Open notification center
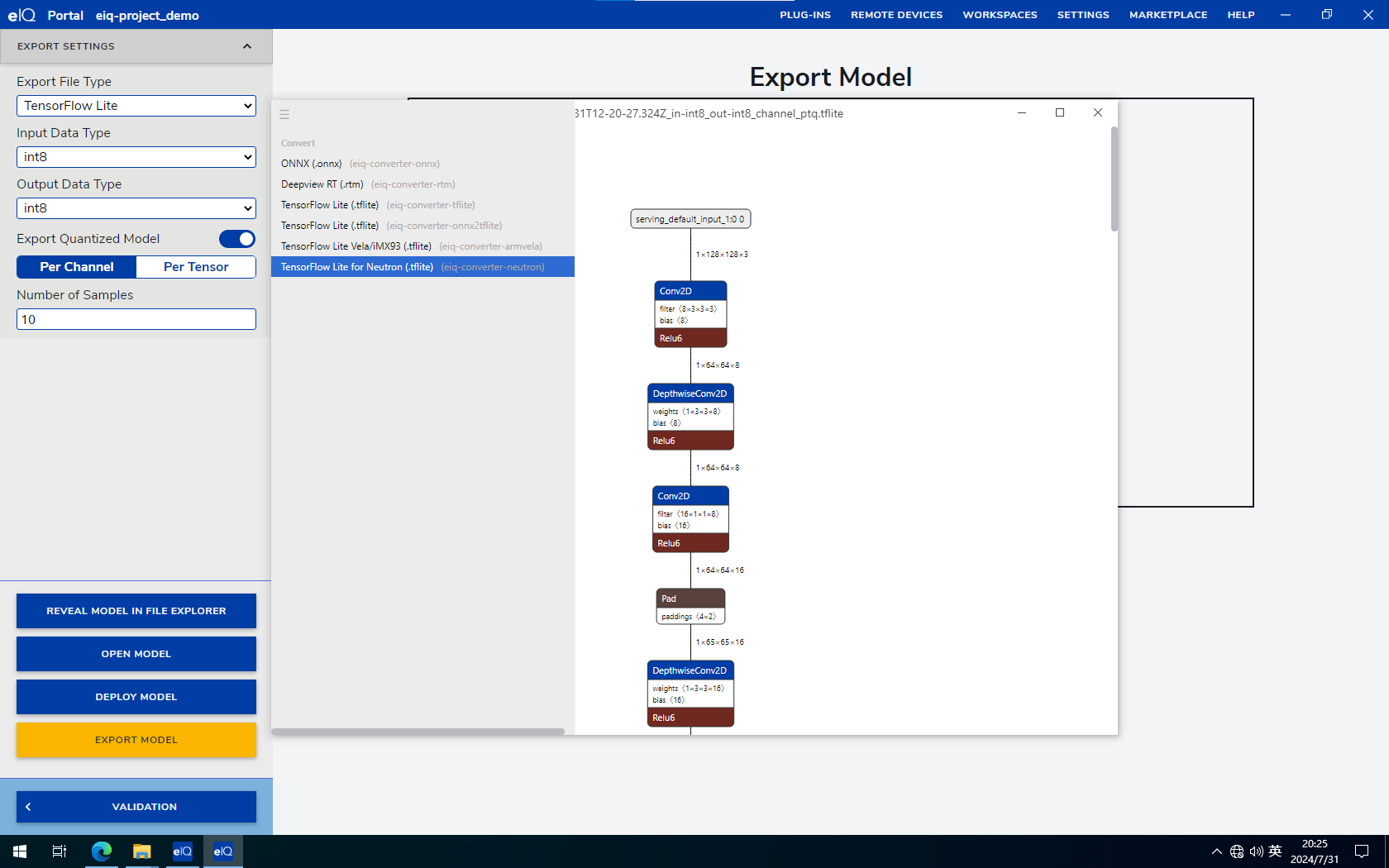Screen dimensions: 1389x868 [1362, 851]
